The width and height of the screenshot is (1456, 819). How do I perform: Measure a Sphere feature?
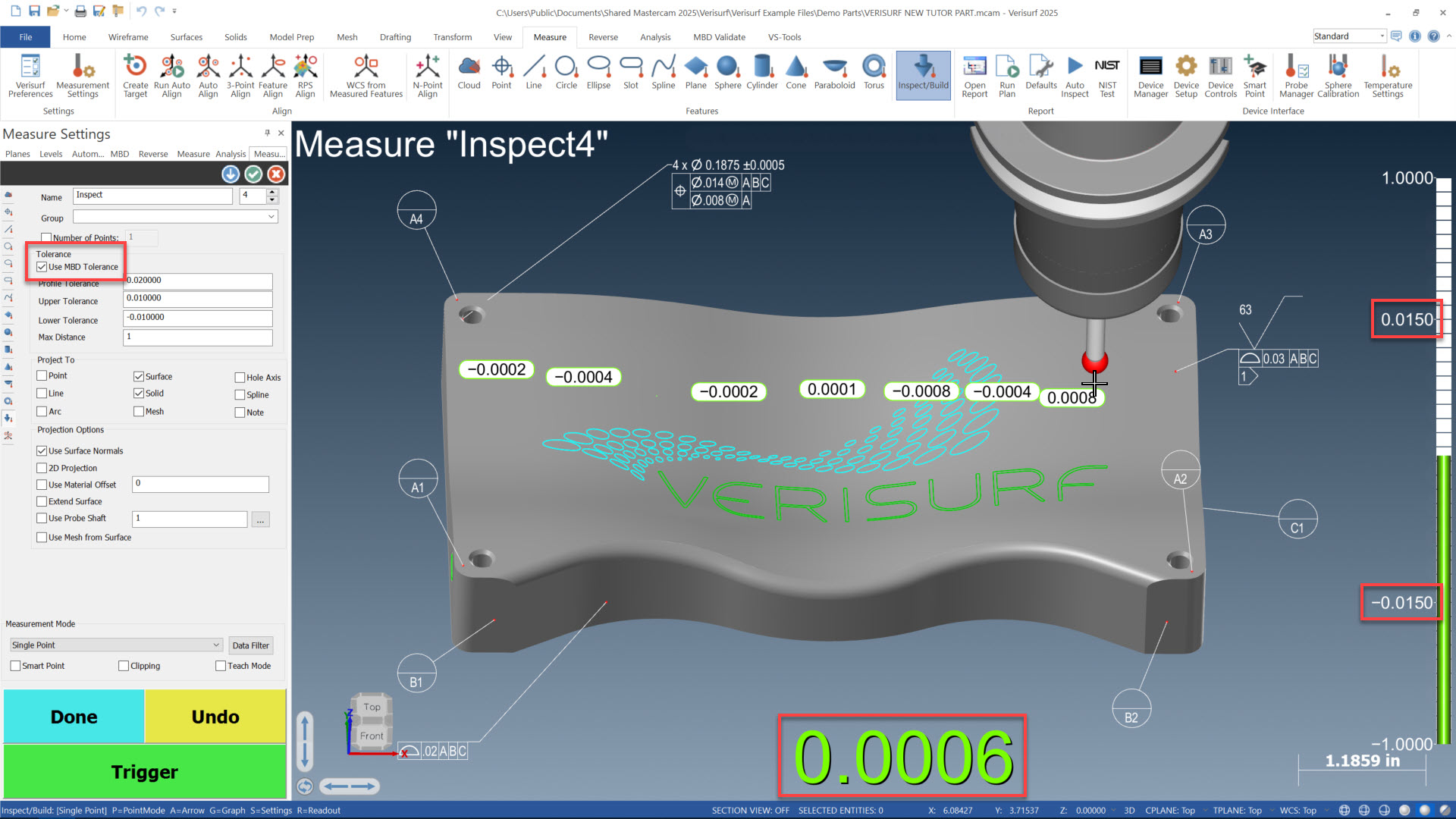tap(728, 73)
